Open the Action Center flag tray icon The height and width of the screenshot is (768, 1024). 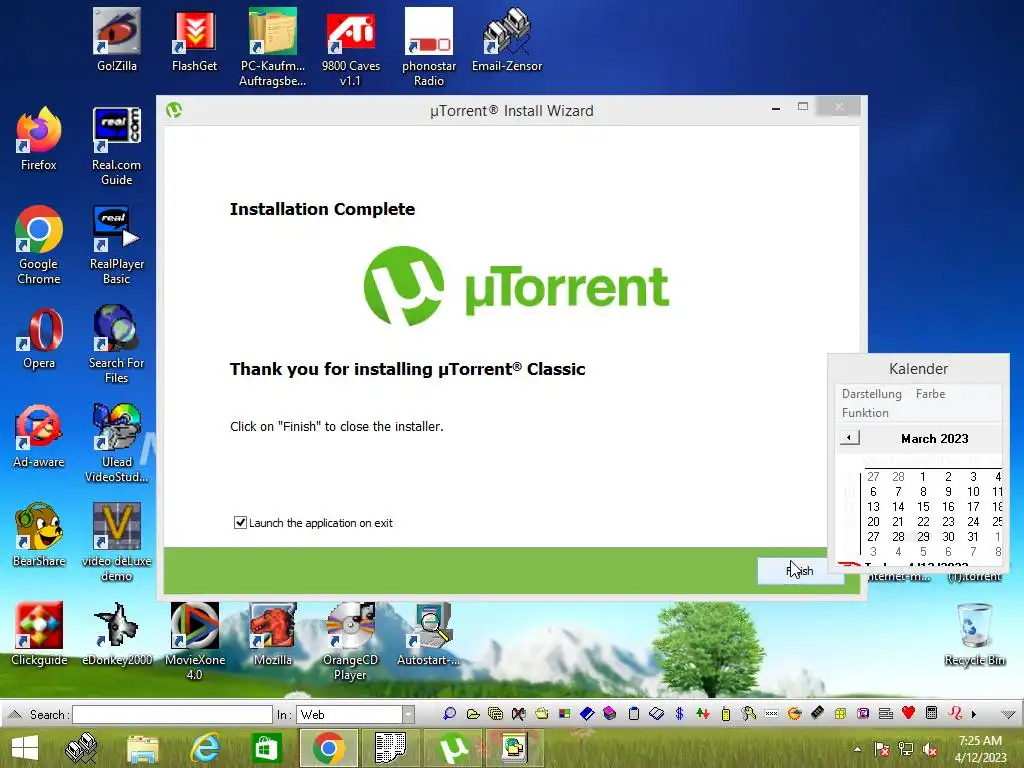tap(881, 749)
